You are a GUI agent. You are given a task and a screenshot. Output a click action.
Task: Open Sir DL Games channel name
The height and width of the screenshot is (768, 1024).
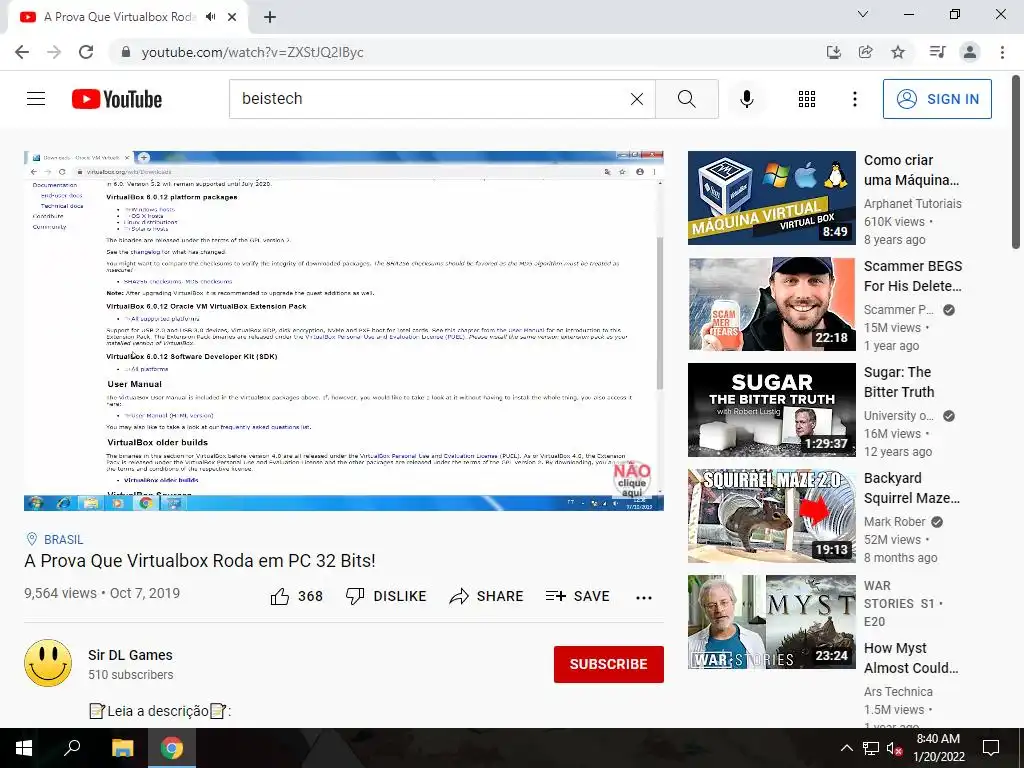[x=131, y=655]
